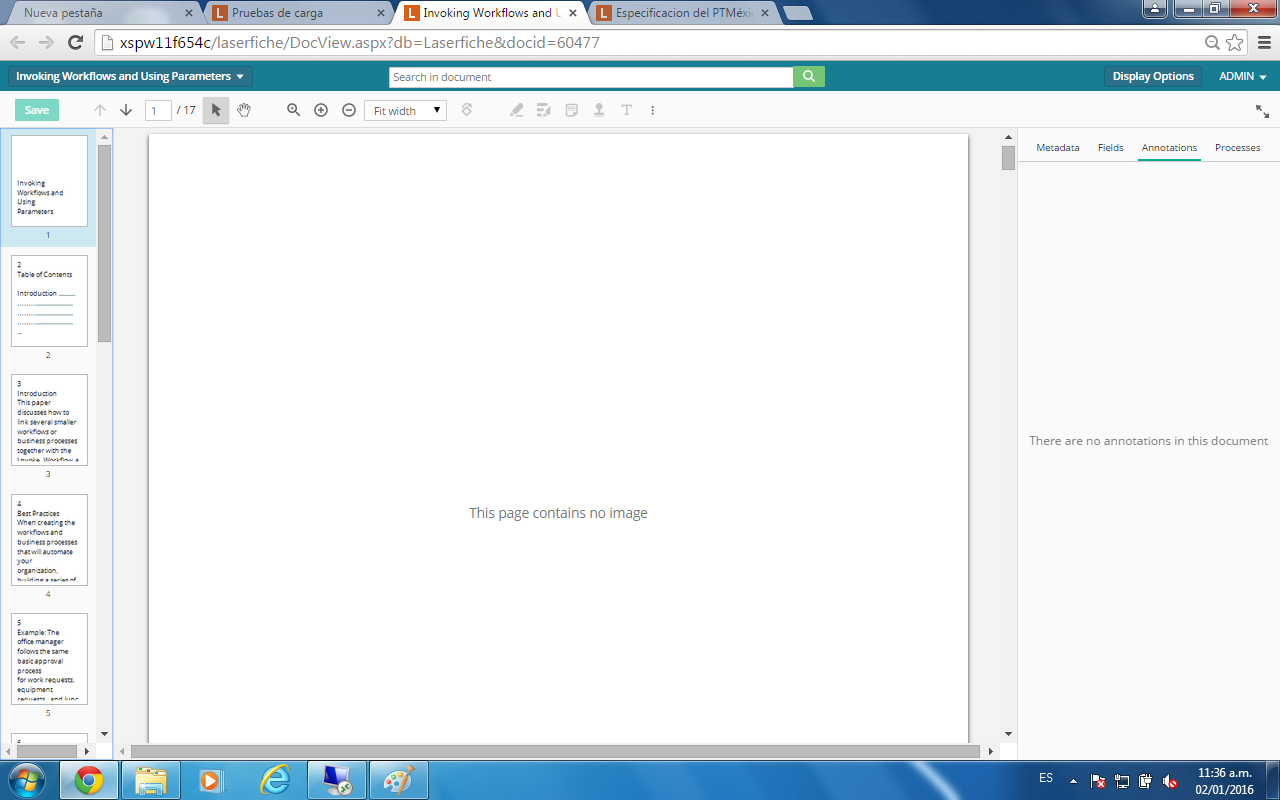Open Windows Media Player from taskbar
The image size is (1280, 800).
coord(213,780)
